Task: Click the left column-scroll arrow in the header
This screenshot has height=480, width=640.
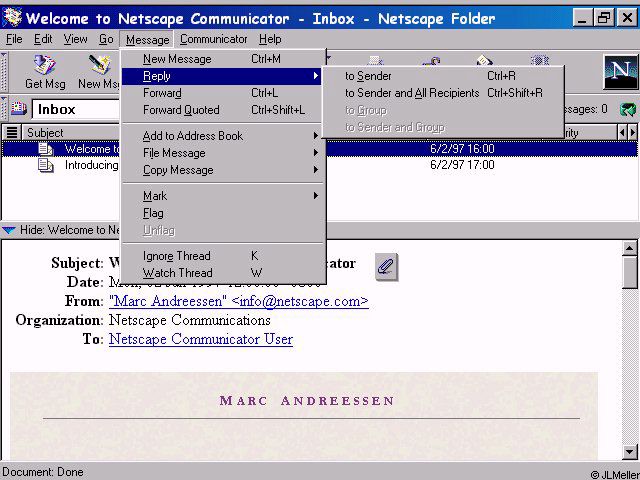Action: (x=622, y=132)
